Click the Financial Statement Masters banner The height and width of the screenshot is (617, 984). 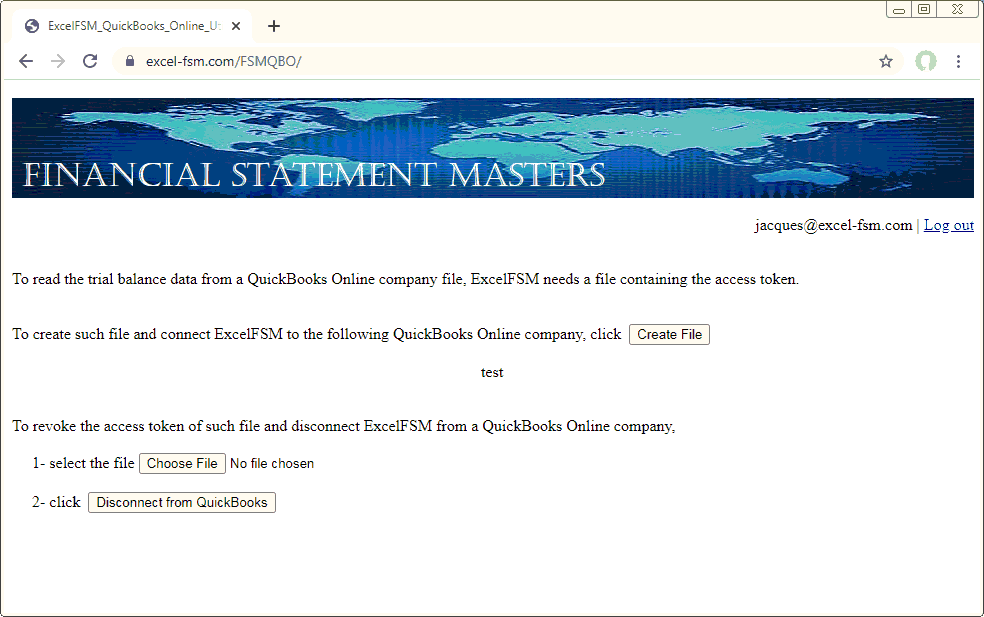coord(493,148)
